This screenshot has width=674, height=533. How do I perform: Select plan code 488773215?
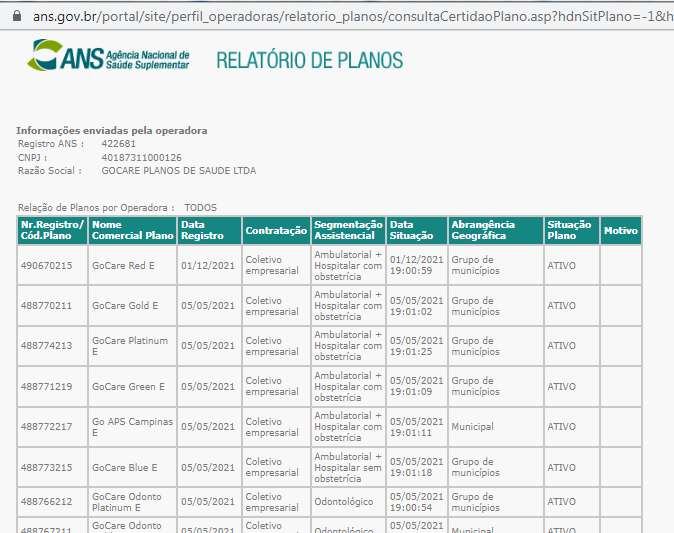(x=46, y=467)
